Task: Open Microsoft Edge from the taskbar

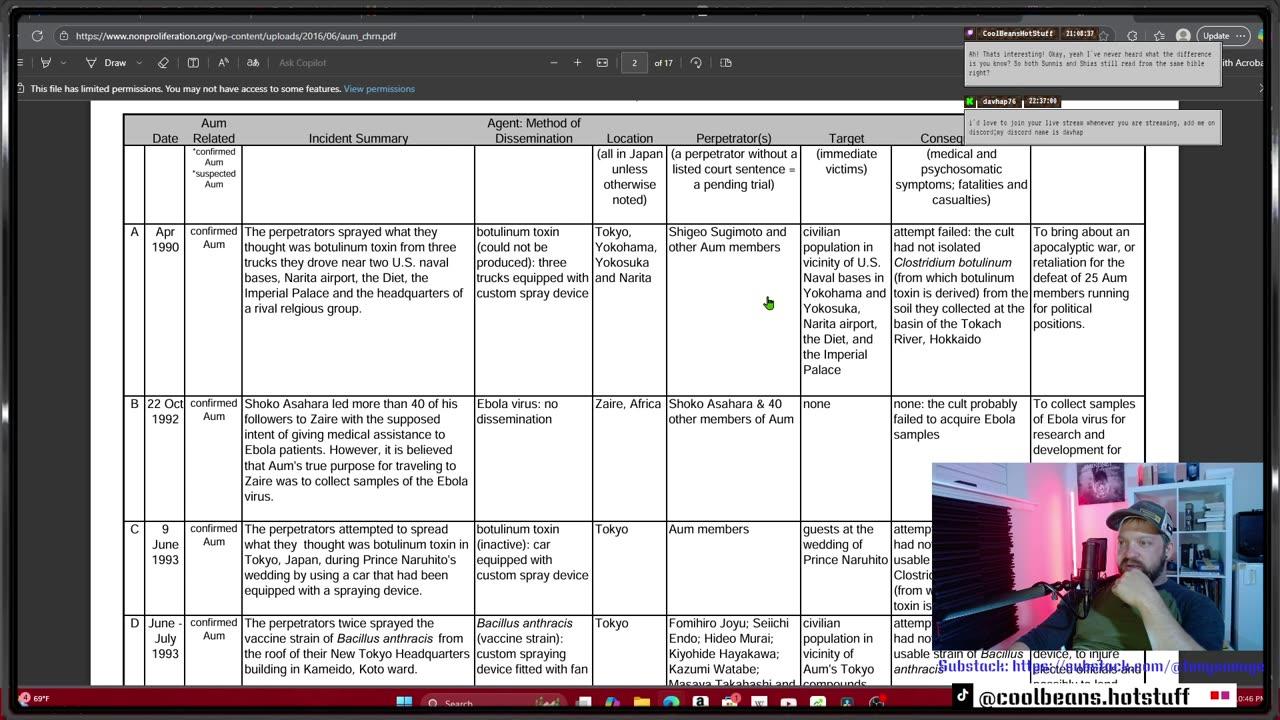Action: click(x=671, y=703)
